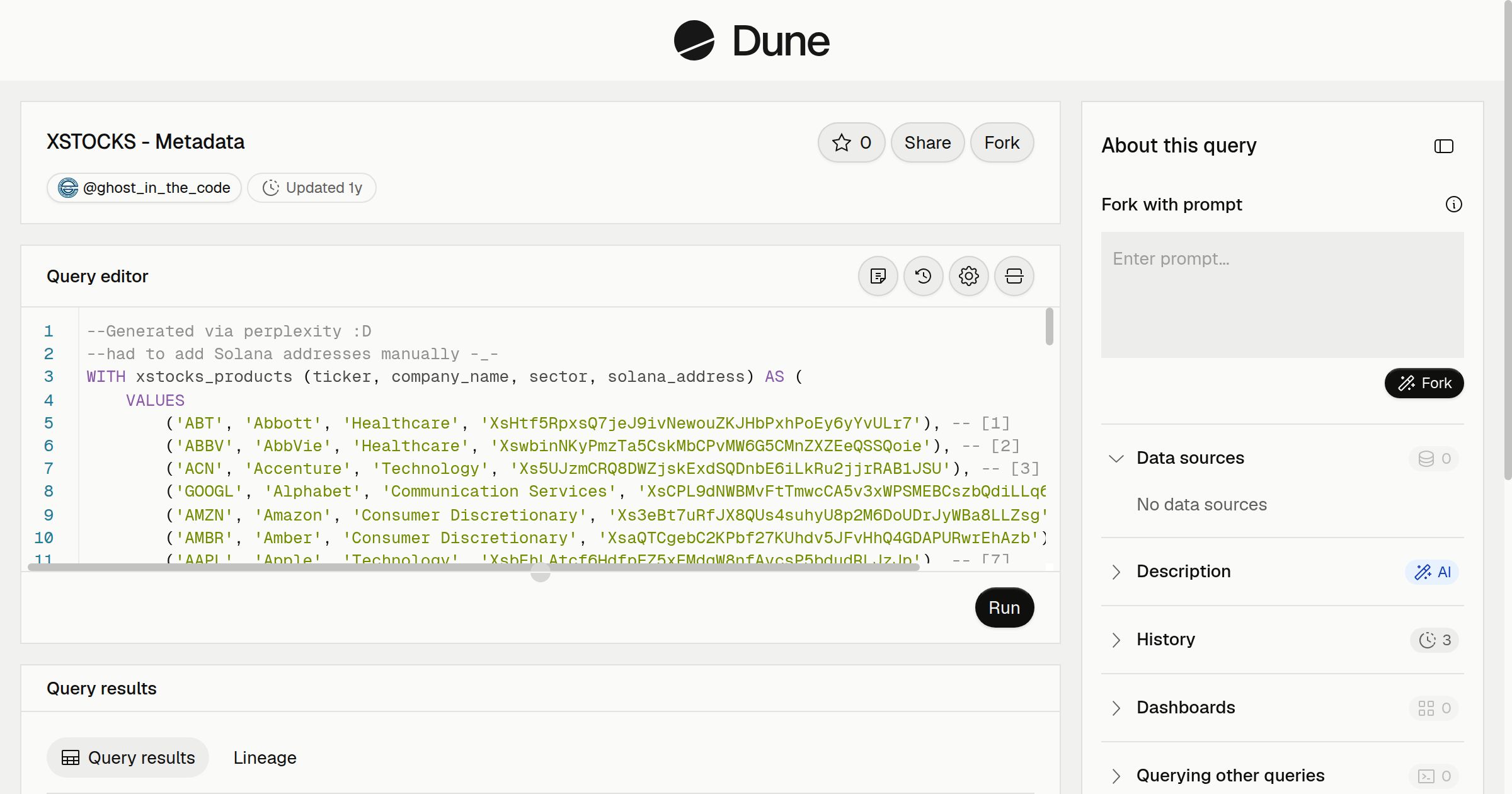1512x794 pixels.
Task: Click the Enter prompt text field
Action: (1282, 295)
